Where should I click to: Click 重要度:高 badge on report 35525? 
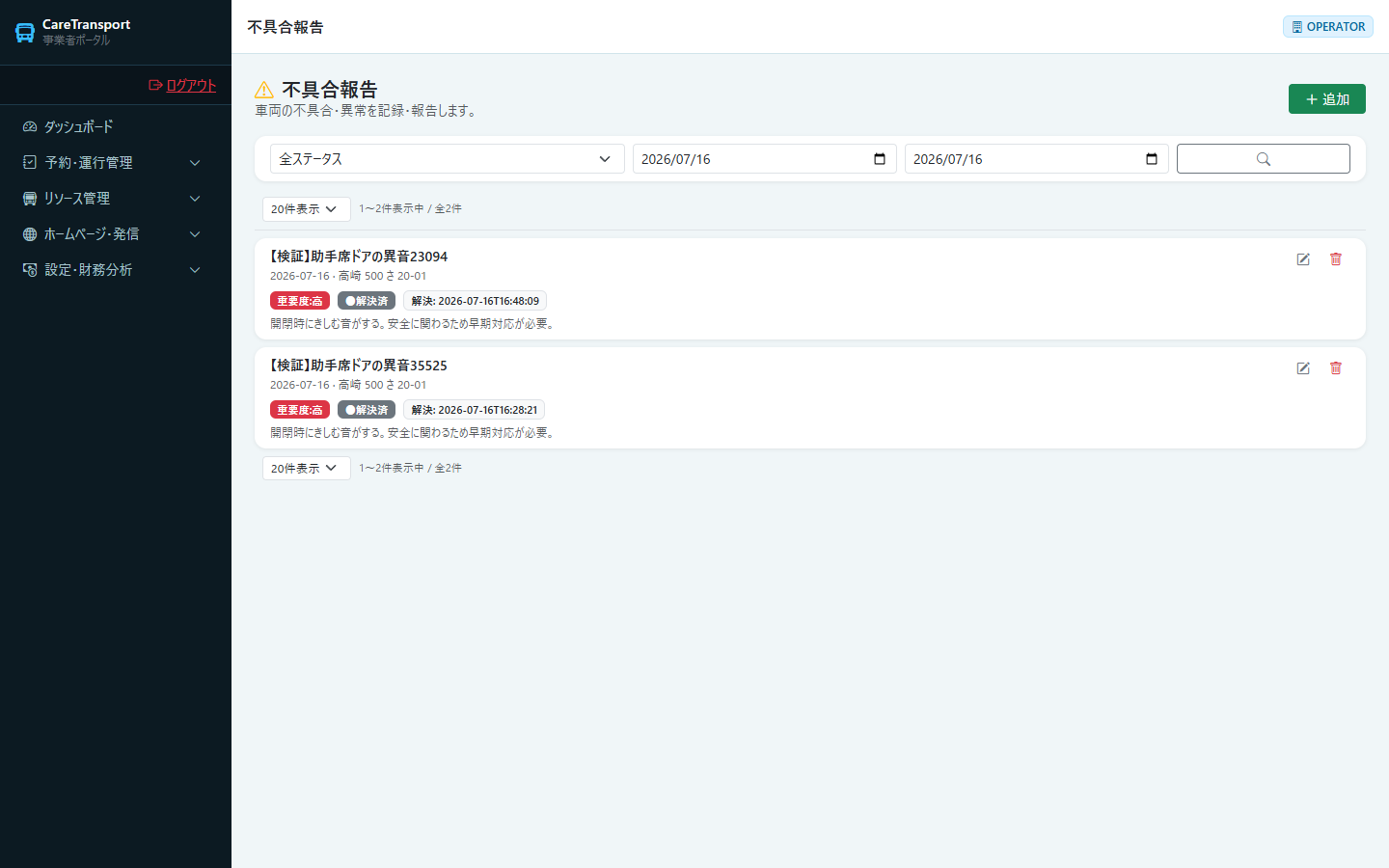coord(300,410)
